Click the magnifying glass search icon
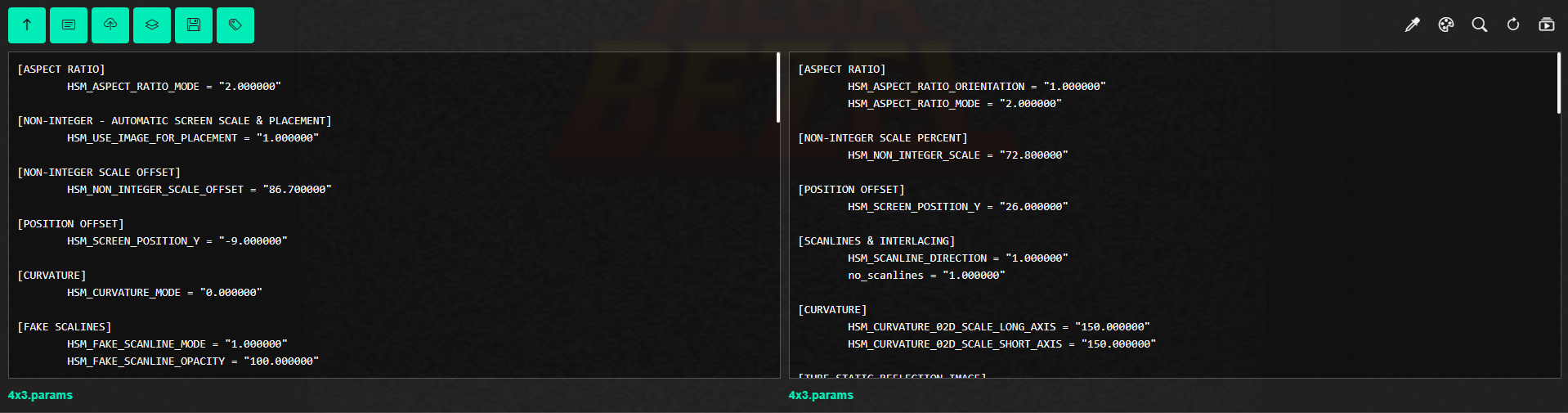This screenshot has height=413, width=1568. (1480, 25)
